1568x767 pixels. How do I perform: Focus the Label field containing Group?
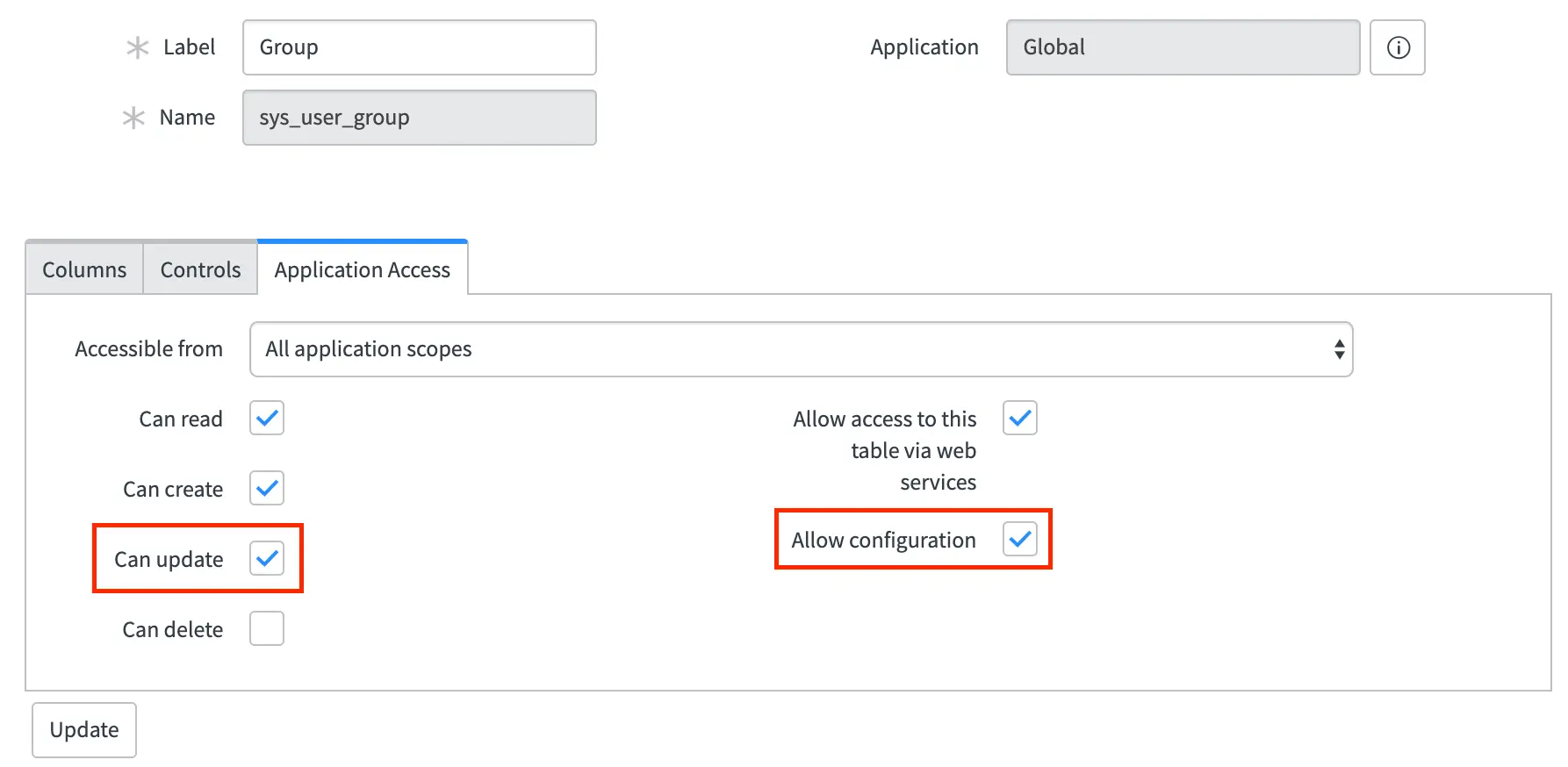coord(420,47)
